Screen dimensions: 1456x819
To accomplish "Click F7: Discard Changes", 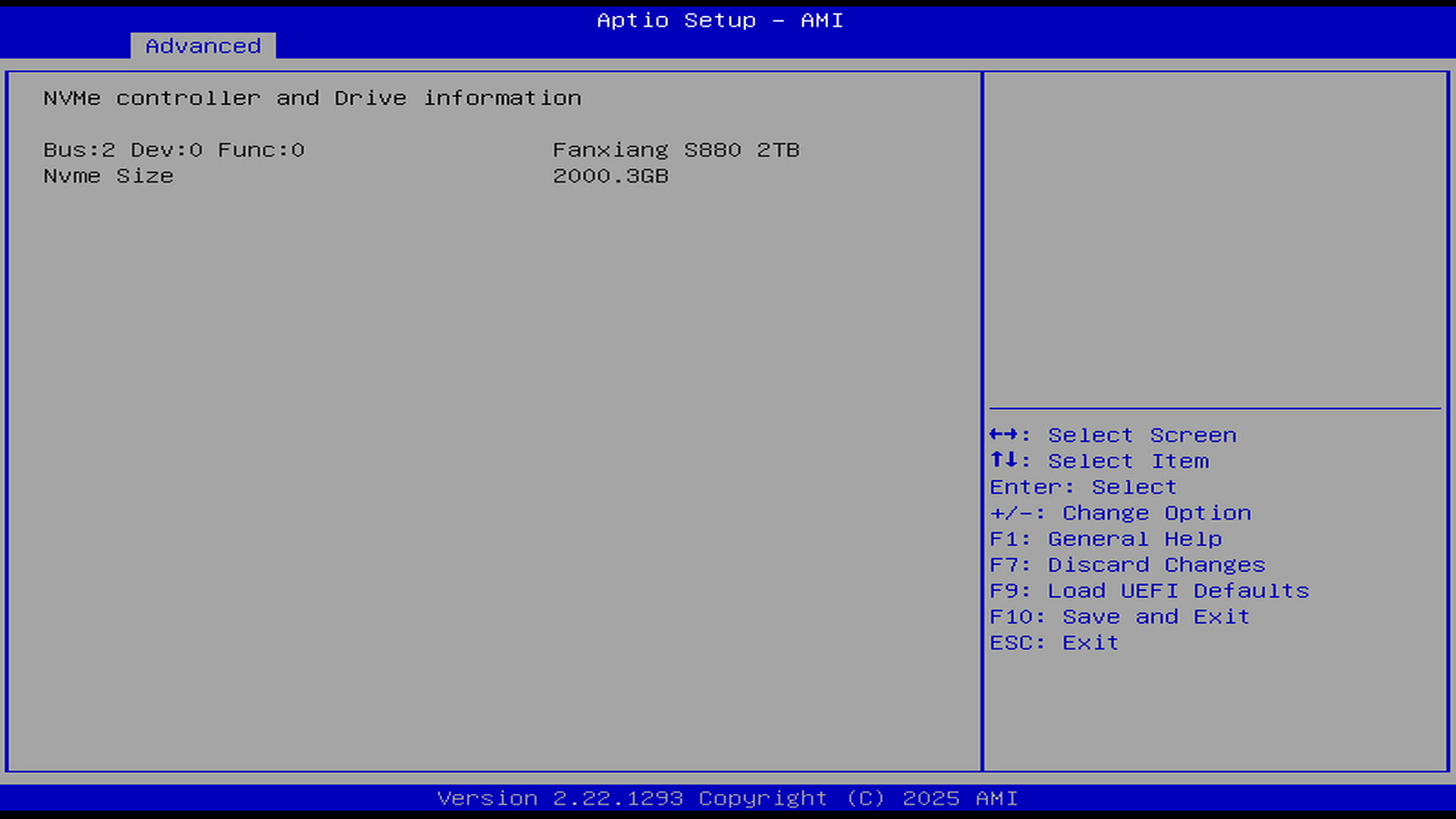I will point(1127,565).
